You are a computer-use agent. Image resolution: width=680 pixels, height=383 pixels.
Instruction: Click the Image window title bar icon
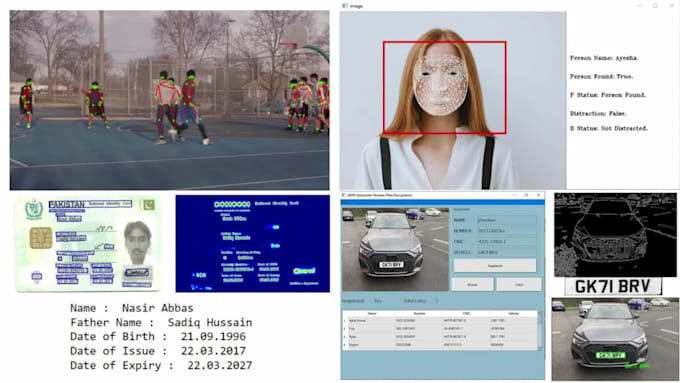click(345, 6)
